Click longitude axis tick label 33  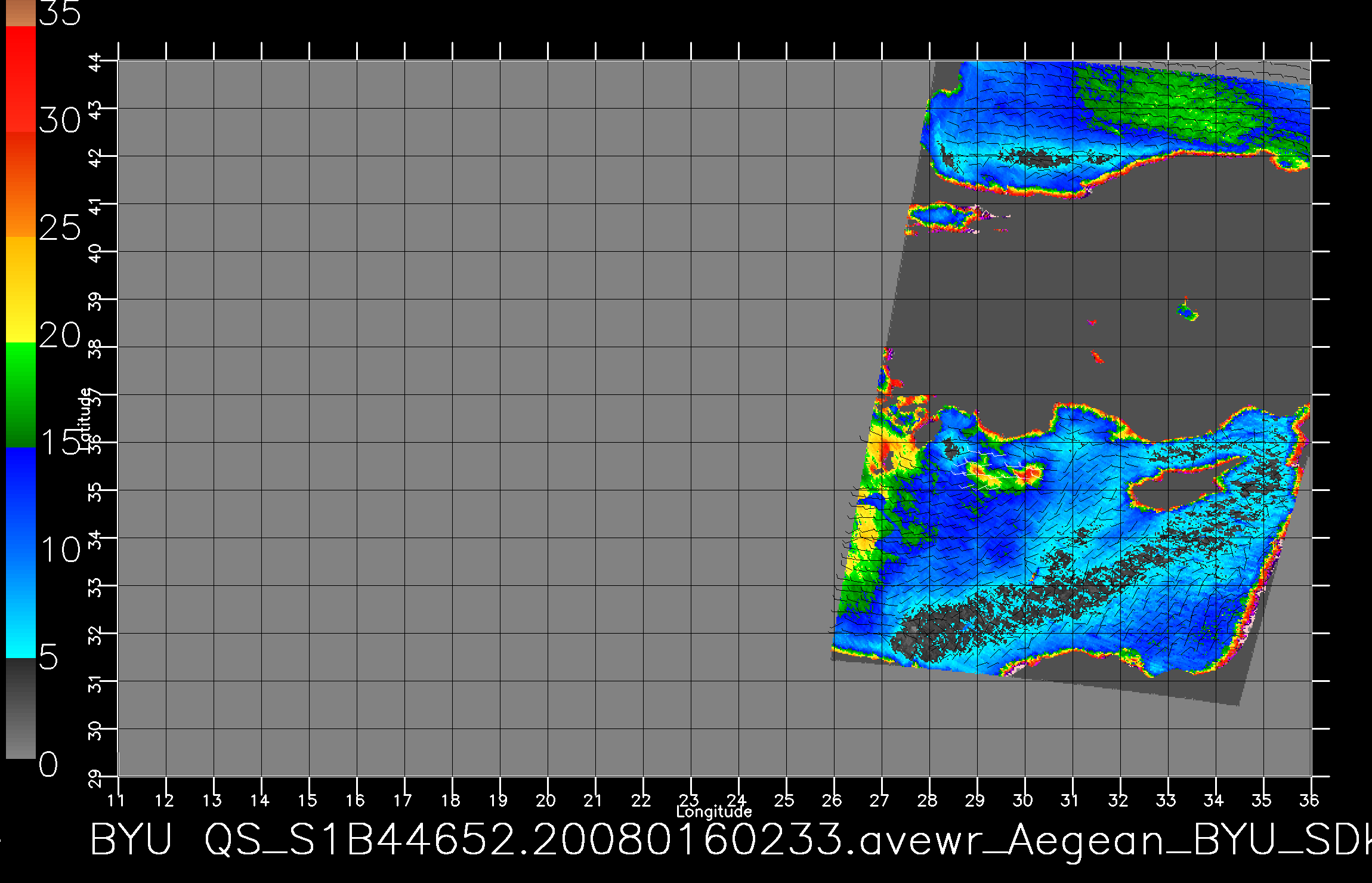(x=1166, y=800)
